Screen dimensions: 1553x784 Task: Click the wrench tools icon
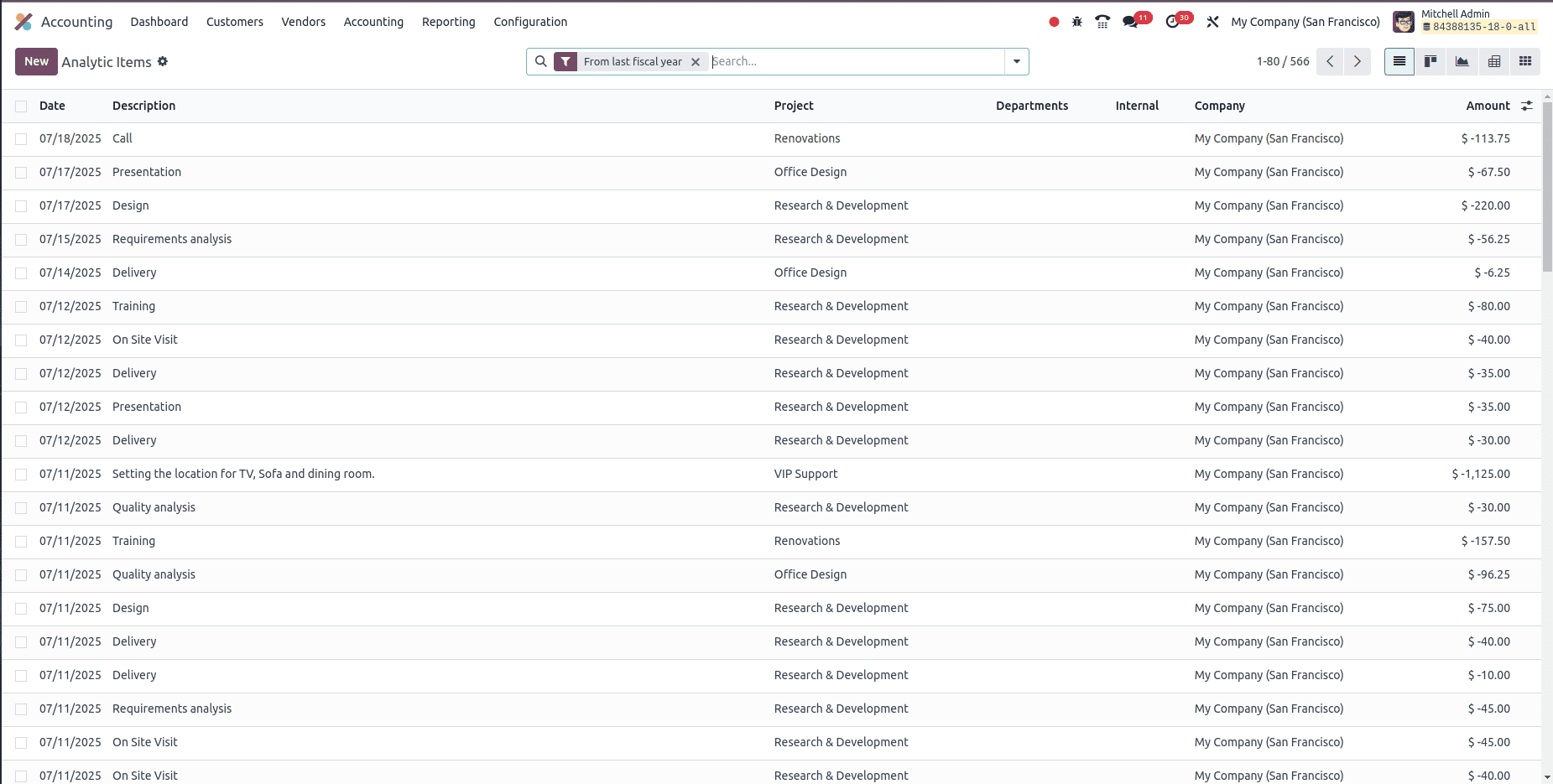pos(1212,22)
